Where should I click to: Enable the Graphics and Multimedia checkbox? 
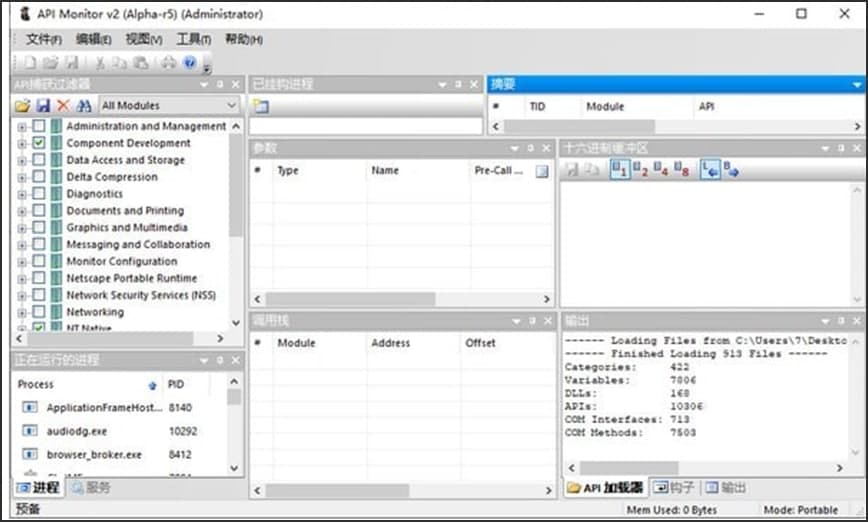39,228
